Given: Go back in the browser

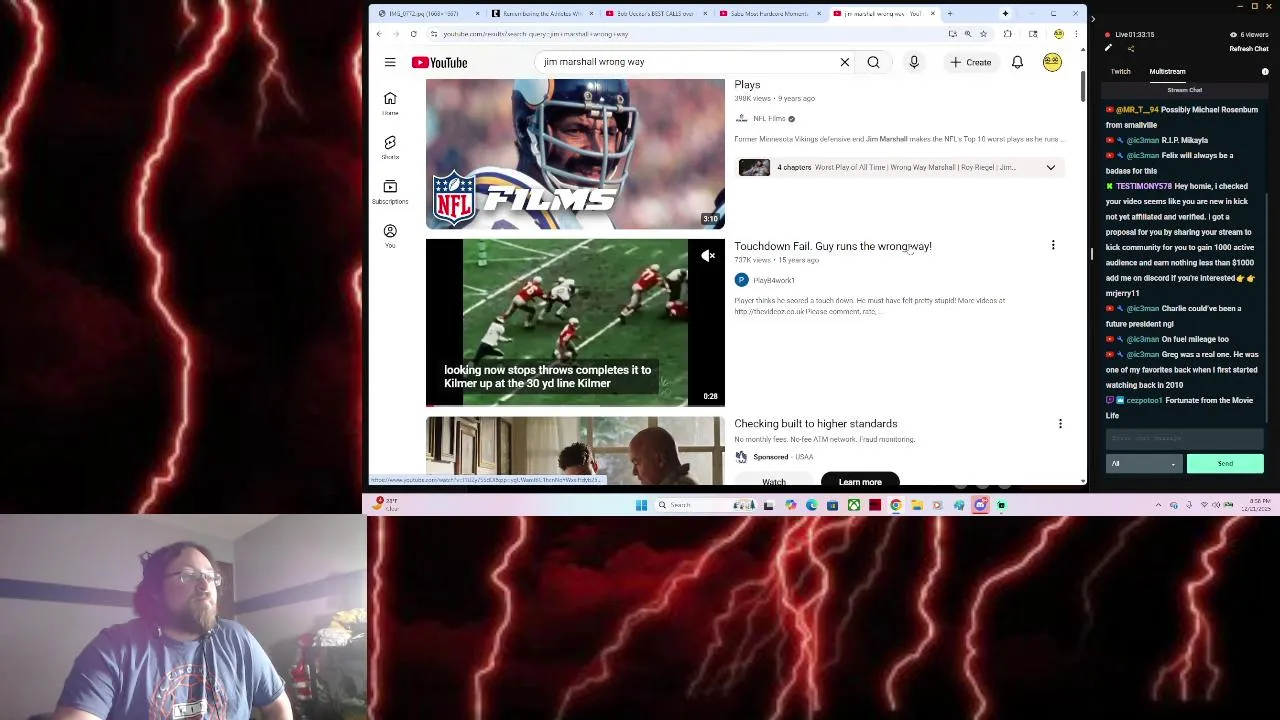Looking at the screenshot, I should (x=379, y=34).
